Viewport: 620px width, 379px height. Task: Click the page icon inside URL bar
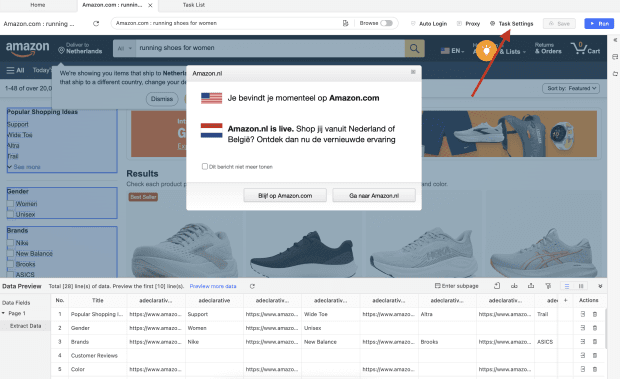pyautogui.click(x=345, y=23)
